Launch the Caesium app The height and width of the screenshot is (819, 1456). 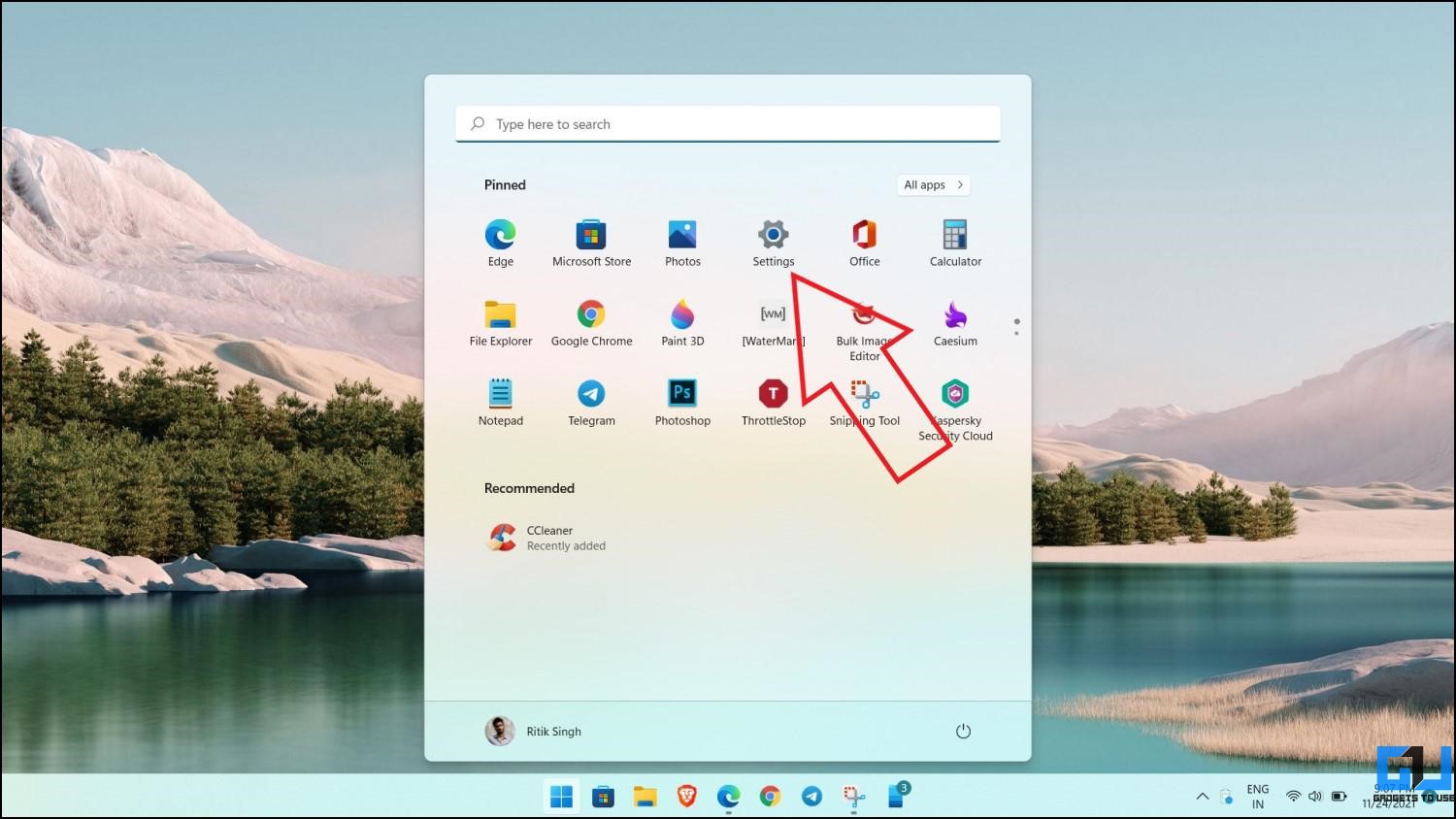(955, 323)
